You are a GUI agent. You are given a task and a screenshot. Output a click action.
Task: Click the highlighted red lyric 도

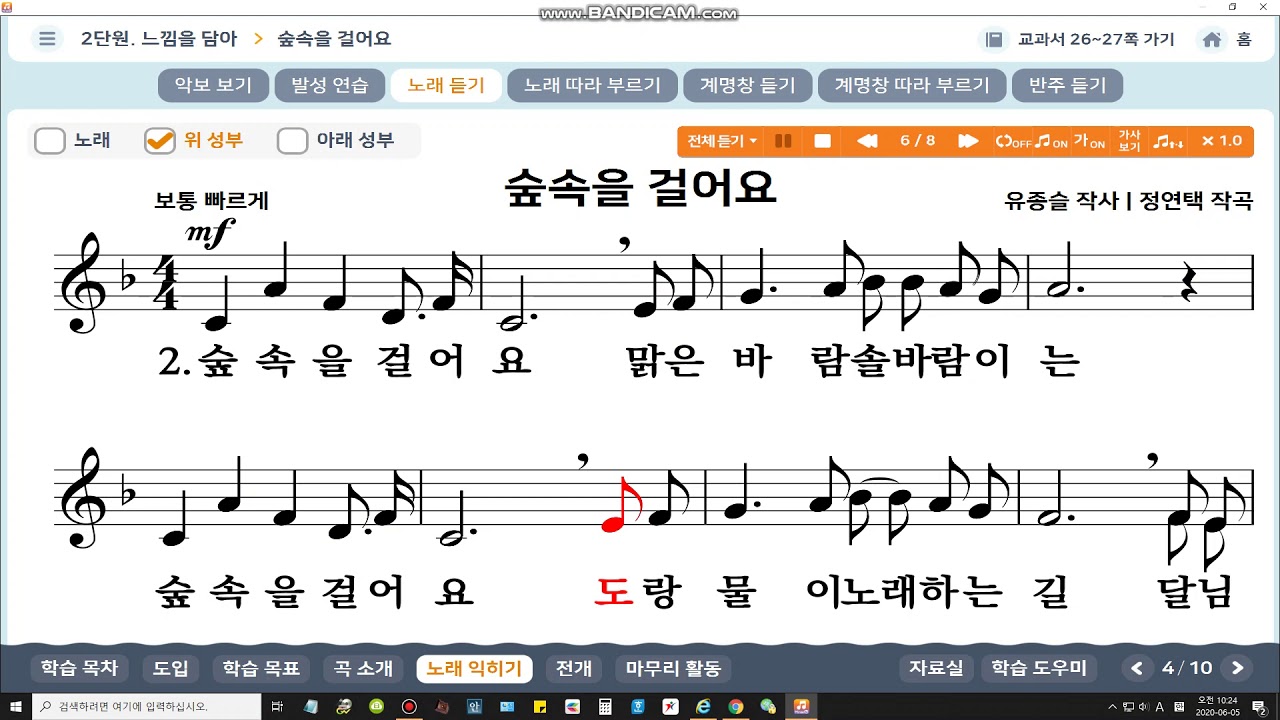(614, 592)
